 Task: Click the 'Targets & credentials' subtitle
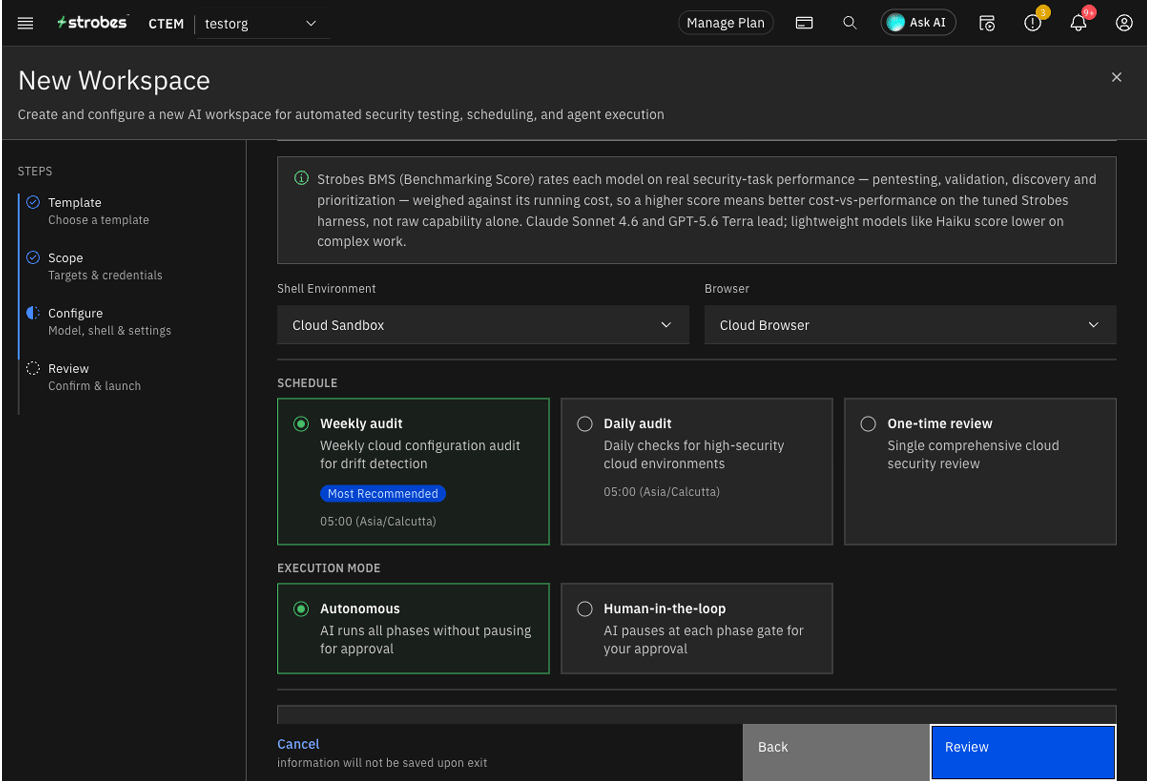point(105,276)
